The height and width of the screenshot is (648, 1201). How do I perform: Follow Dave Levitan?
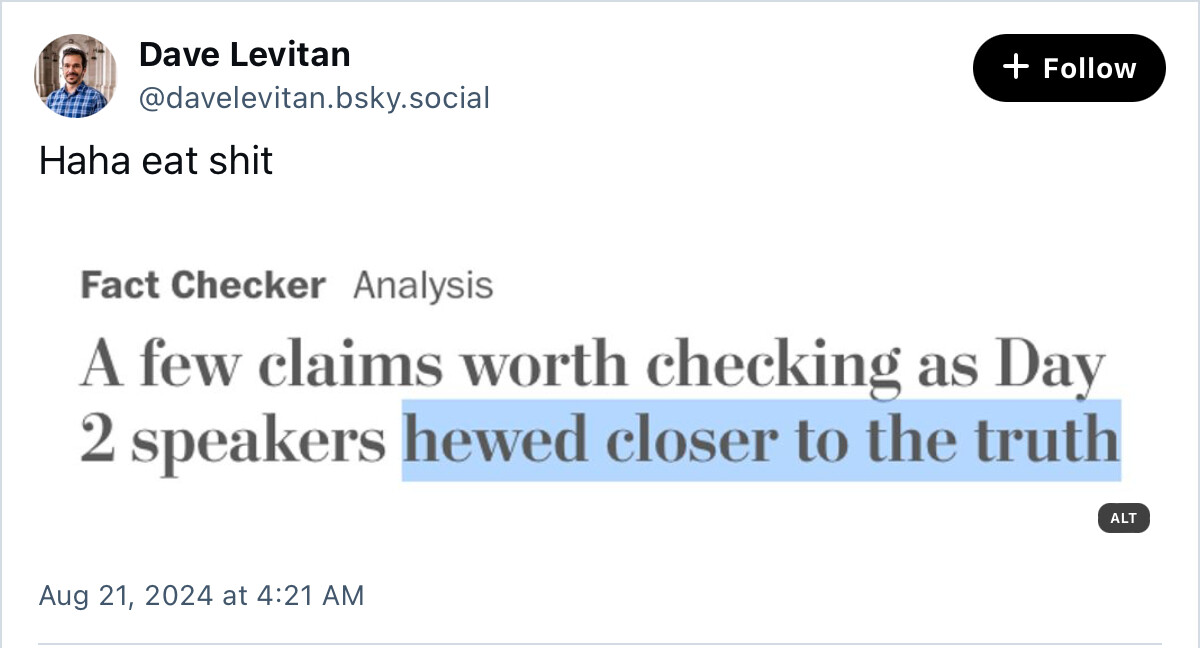[x=1069, y=68]
